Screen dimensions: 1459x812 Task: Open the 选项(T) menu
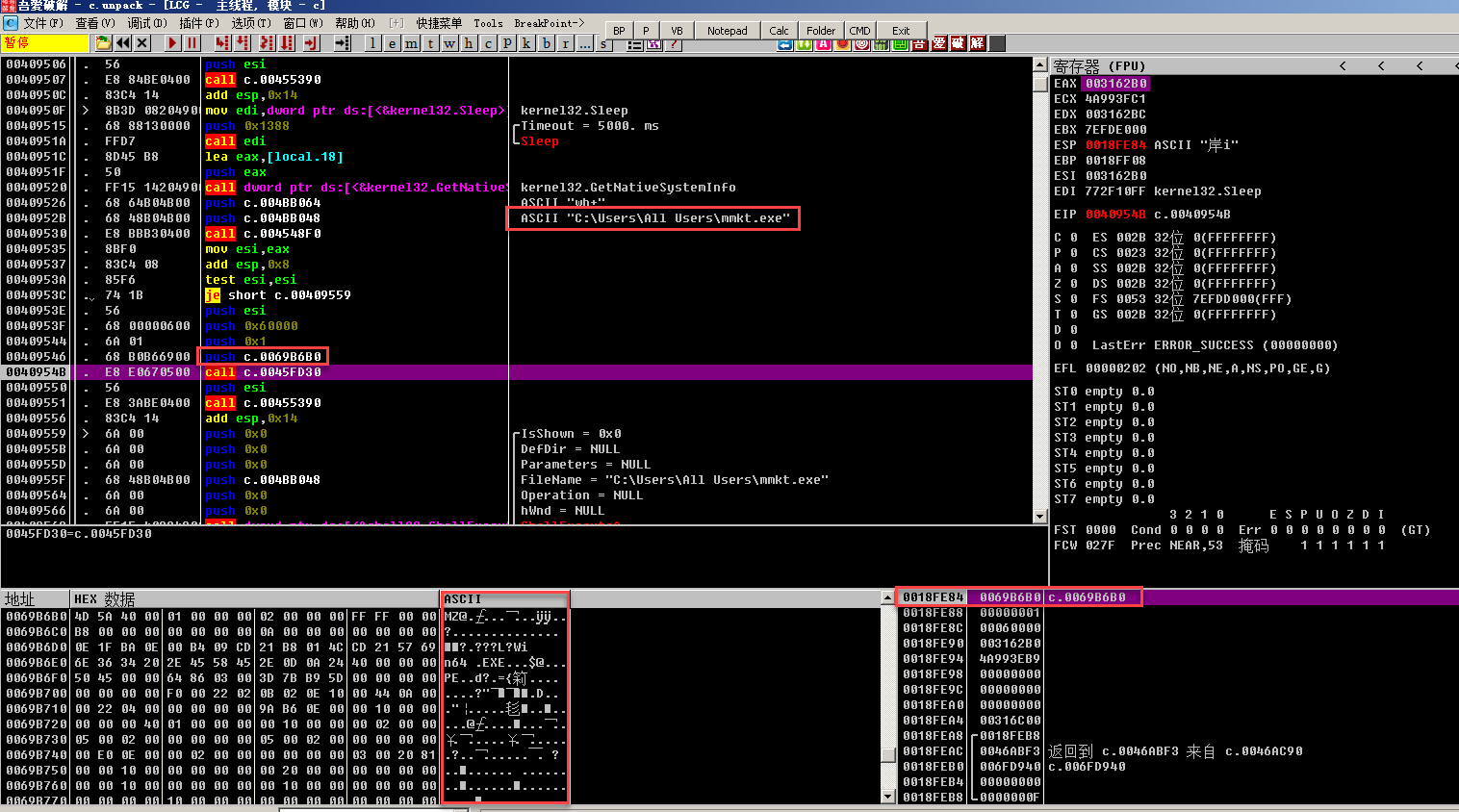click(250, 23)
